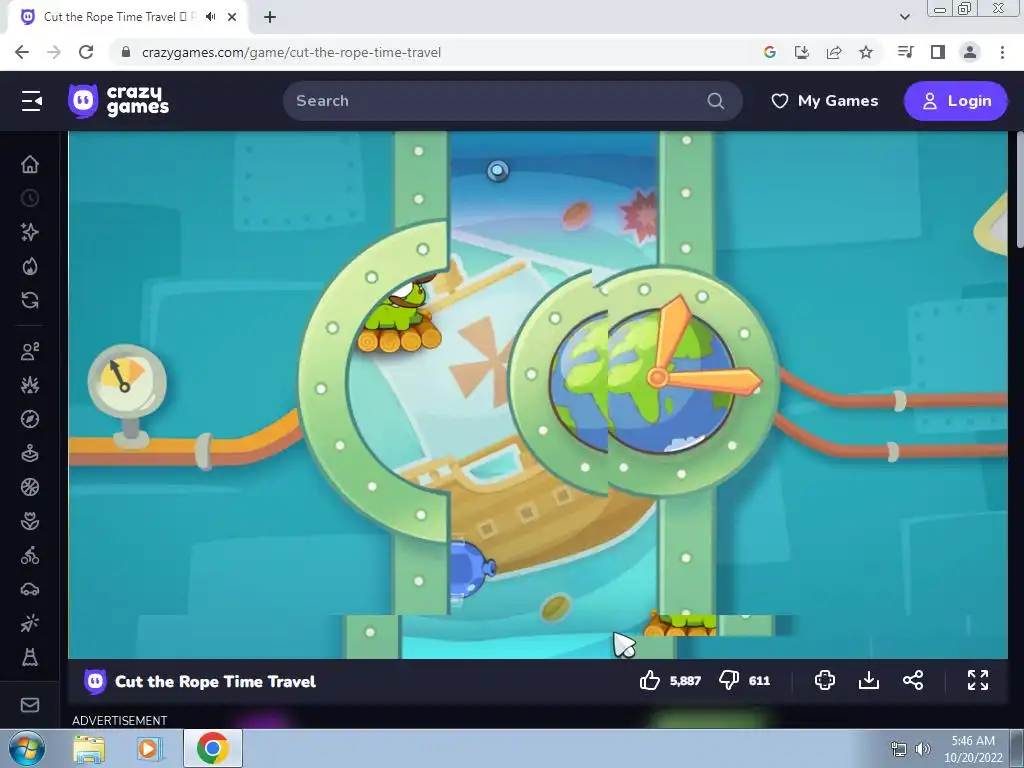This screenshot has height=768, width=1024.
Task: Open the bike games category icon
Action: (30, 555)
